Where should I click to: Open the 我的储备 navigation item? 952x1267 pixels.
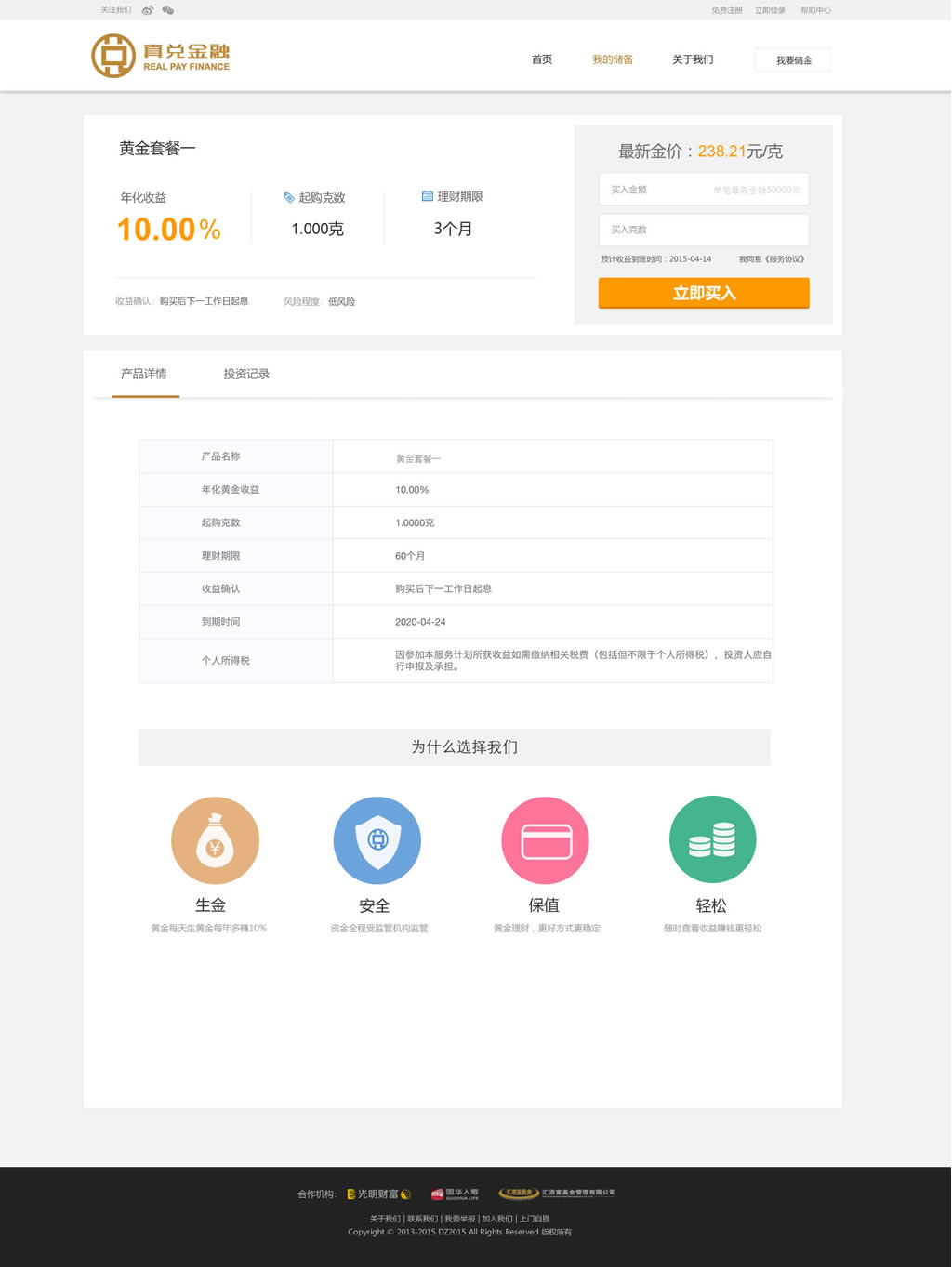tap(613, 59)
